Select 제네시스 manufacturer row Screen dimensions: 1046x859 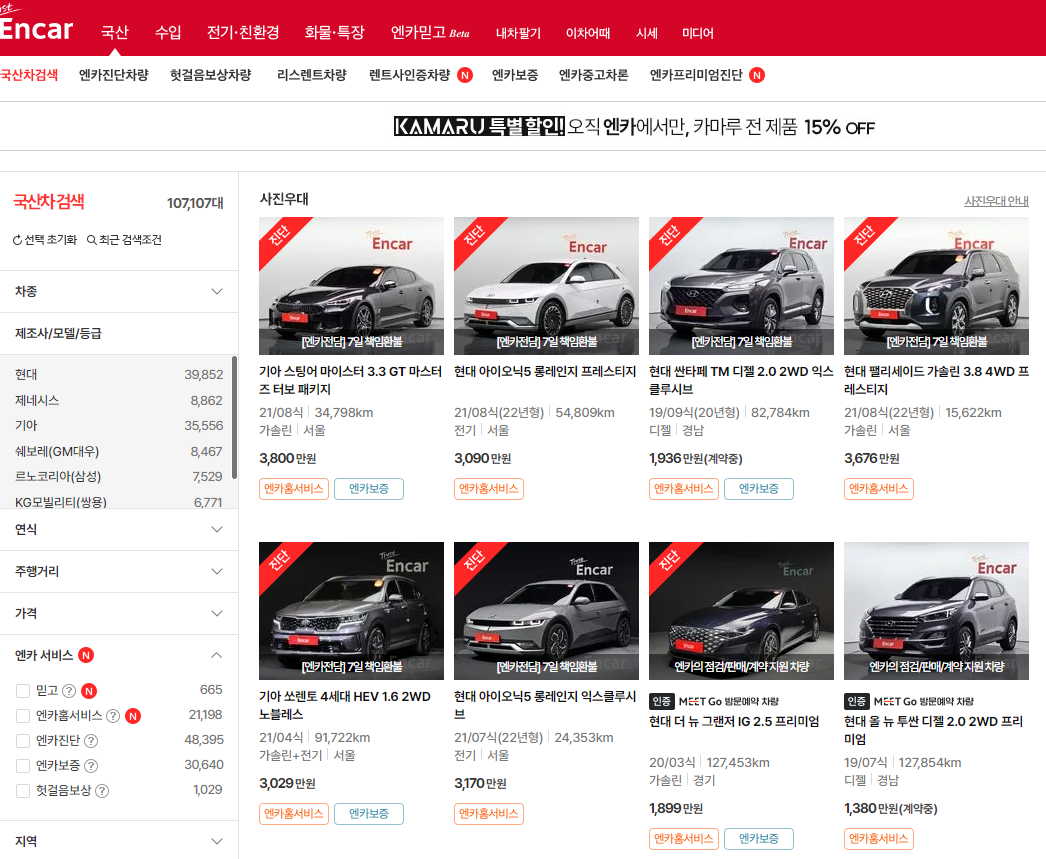pyautogui.click(x=119, y=400)
